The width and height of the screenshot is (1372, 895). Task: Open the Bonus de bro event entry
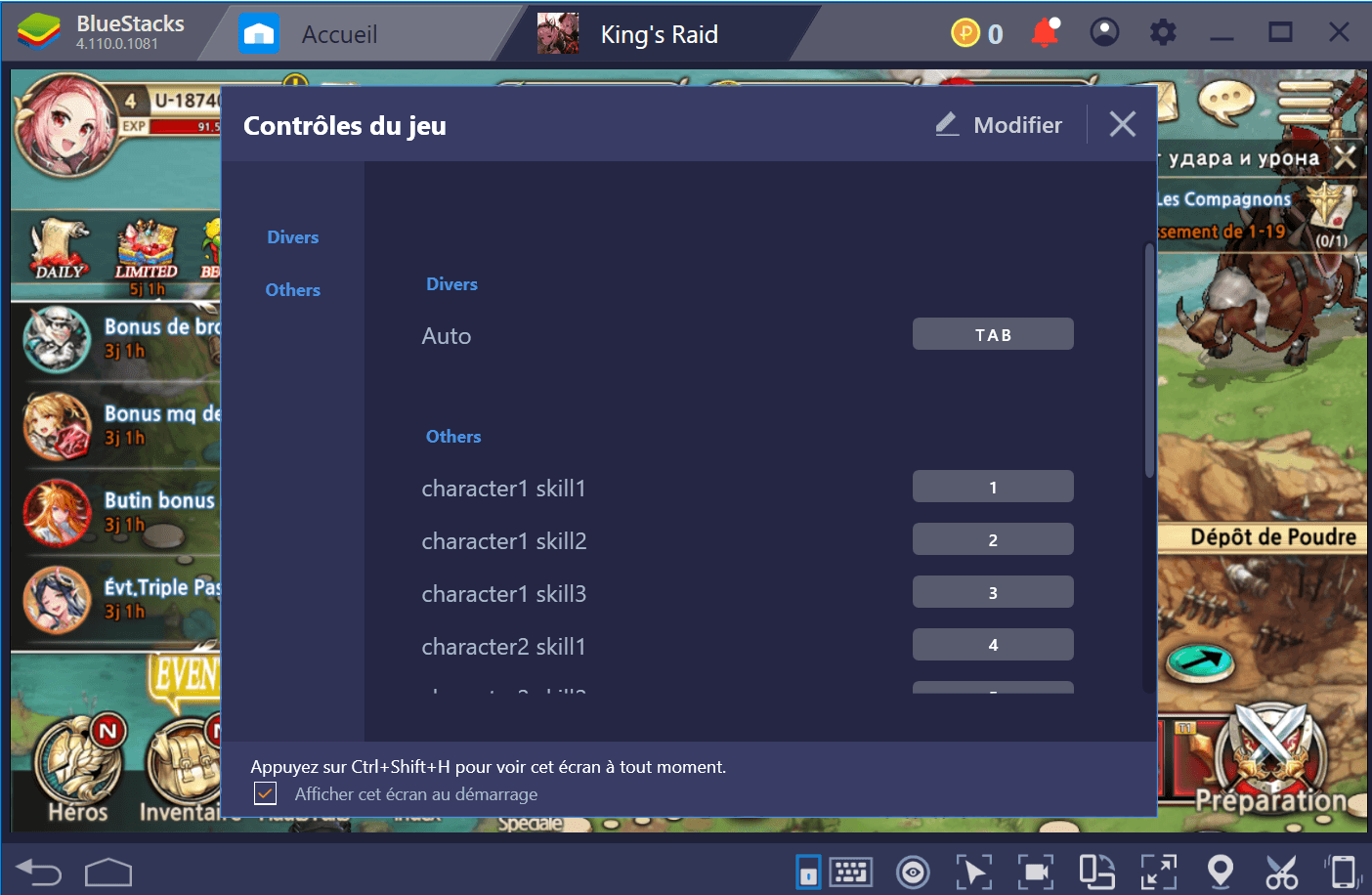click(x=117, y=339)
